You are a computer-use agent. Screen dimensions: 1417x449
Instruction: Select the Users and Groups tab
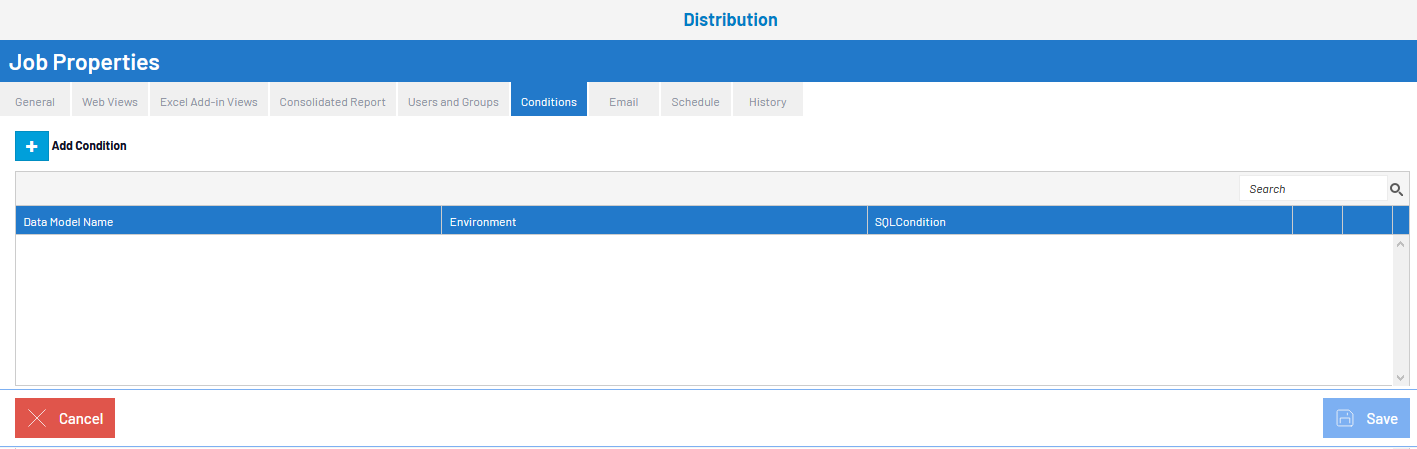[453, 102]
